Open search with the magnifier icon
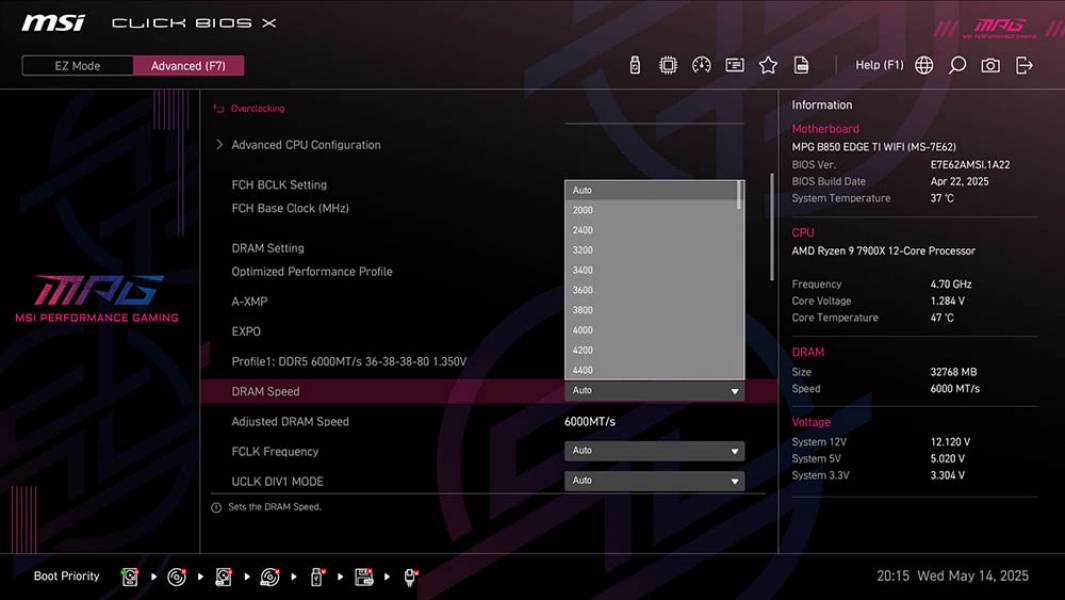 pos(957,65)
